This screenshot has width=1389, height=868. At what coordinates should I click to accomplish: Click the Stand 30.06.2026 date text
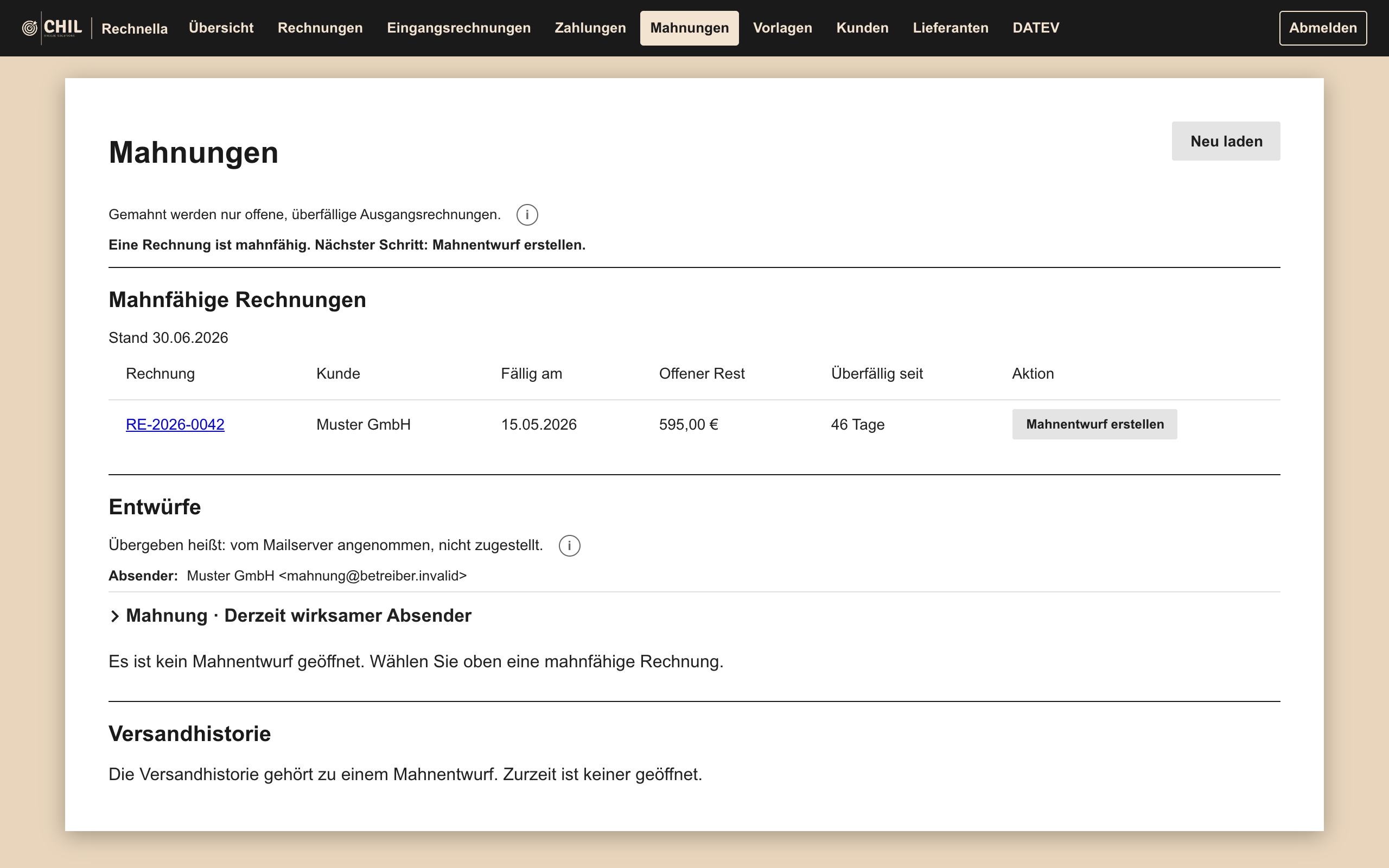[168, 337]
